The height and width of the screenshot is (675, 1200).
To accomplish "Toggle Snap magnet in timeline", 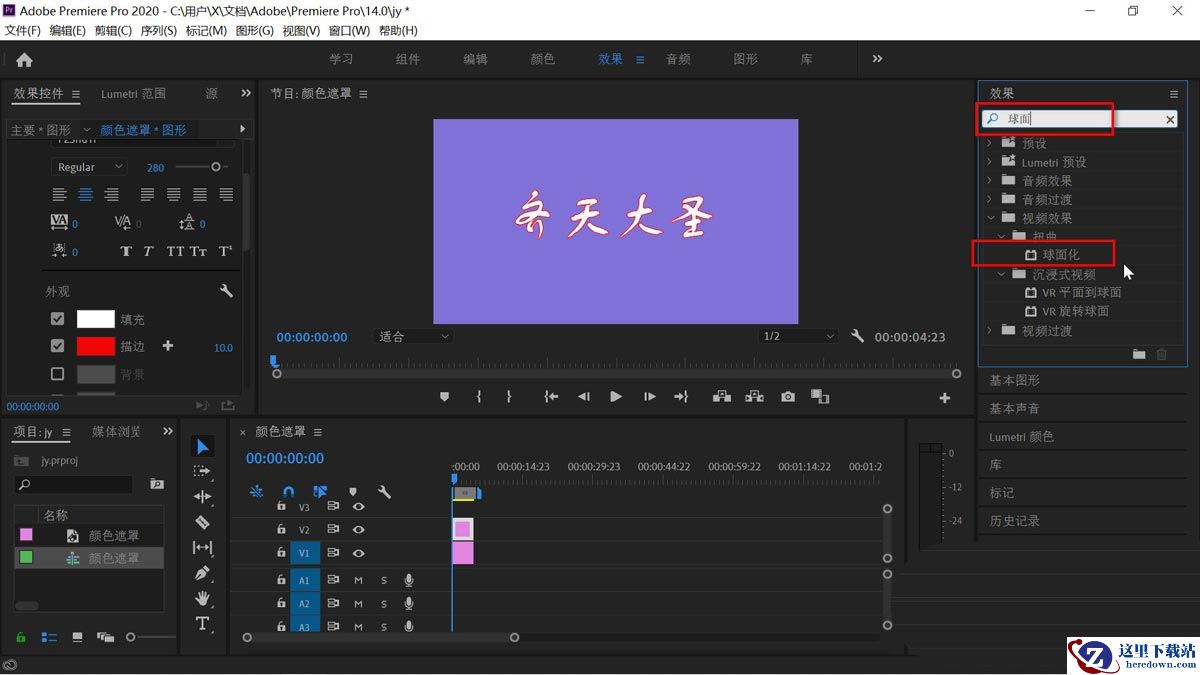I will [288, 492].
